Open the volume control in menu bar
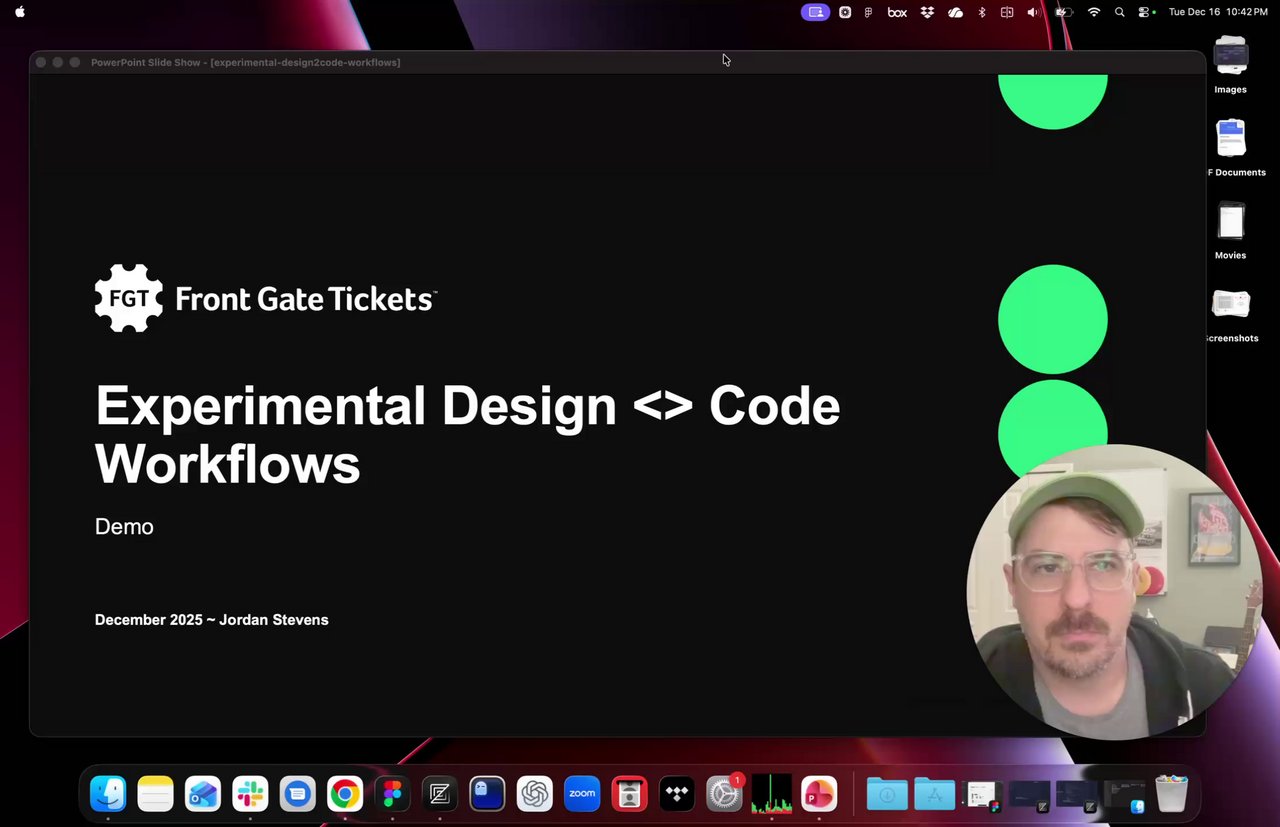The width and height of the screenshot is (1280, 827). 1033,12
